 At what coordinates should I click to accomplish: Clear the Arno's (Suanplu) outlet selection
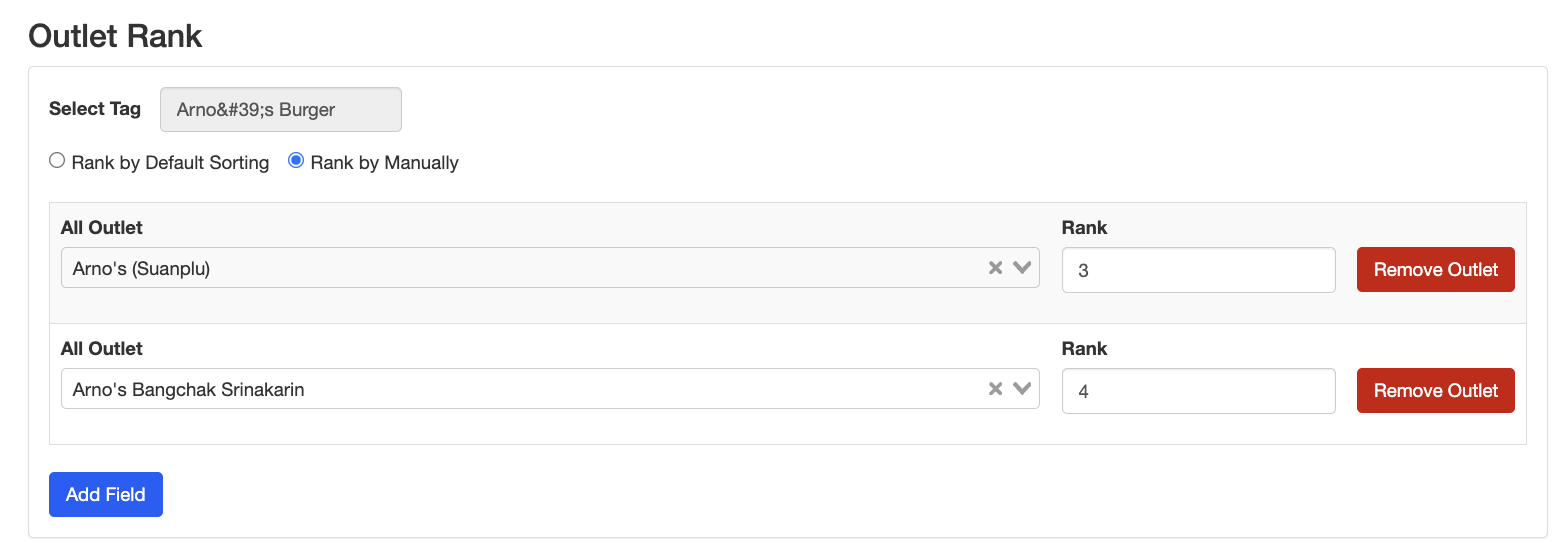click(x=995, y=268)
